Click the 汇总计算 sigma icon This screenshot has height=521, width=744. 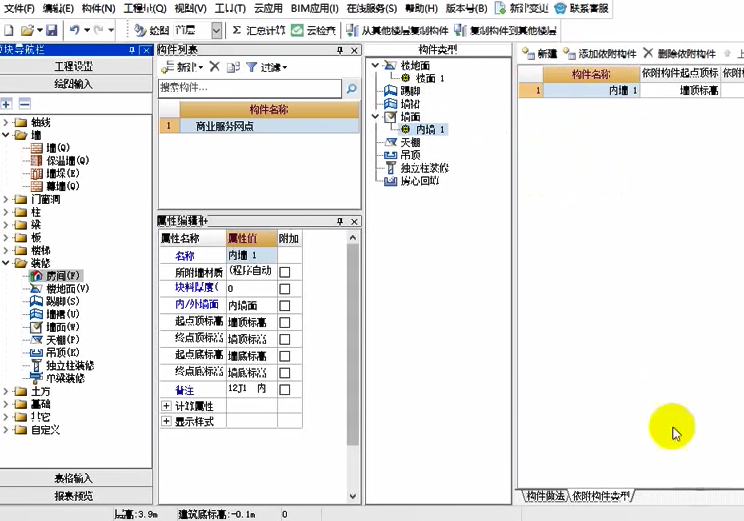[x=237, y=31]
